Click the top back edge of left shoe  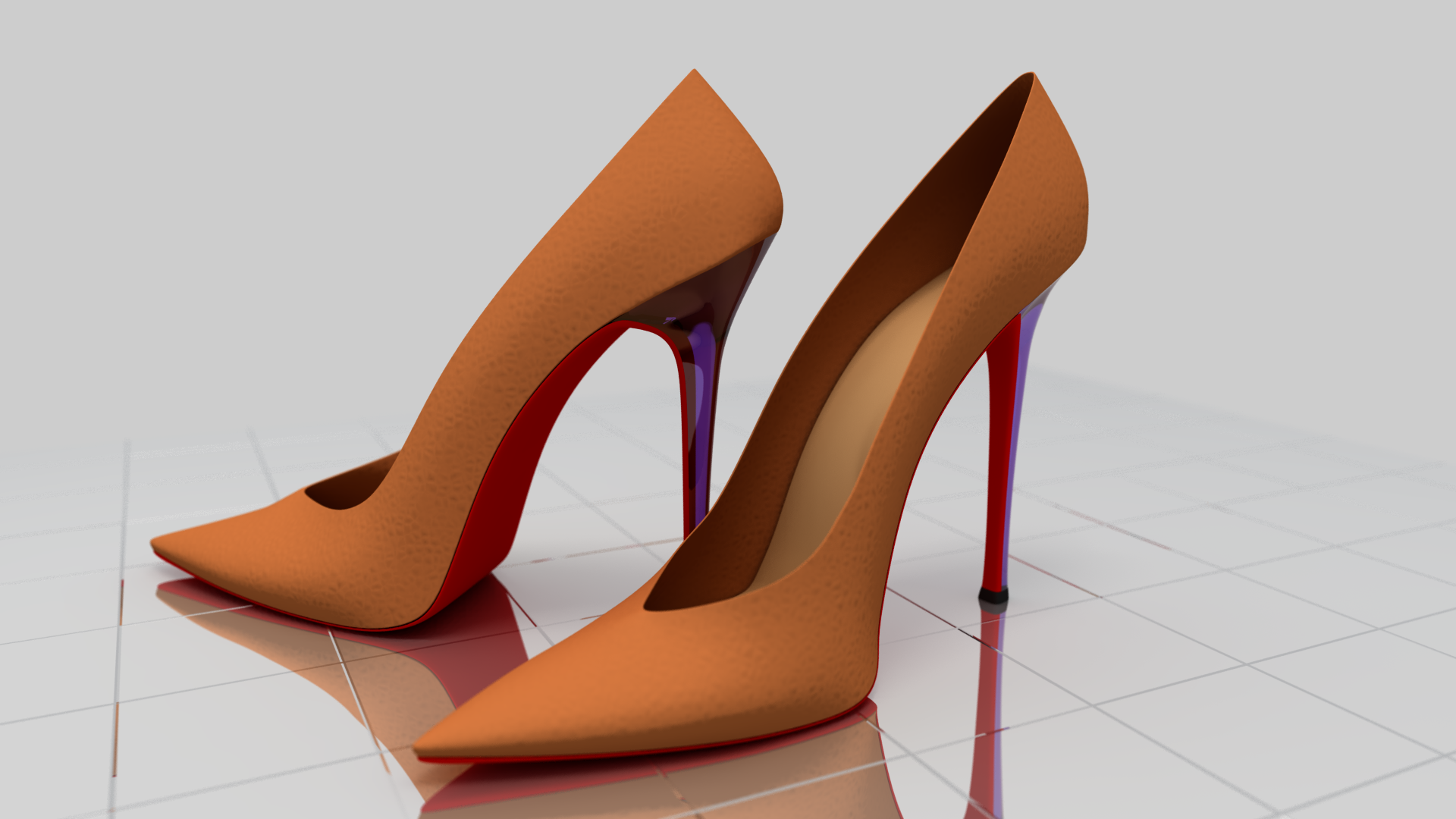coord(694,73)
